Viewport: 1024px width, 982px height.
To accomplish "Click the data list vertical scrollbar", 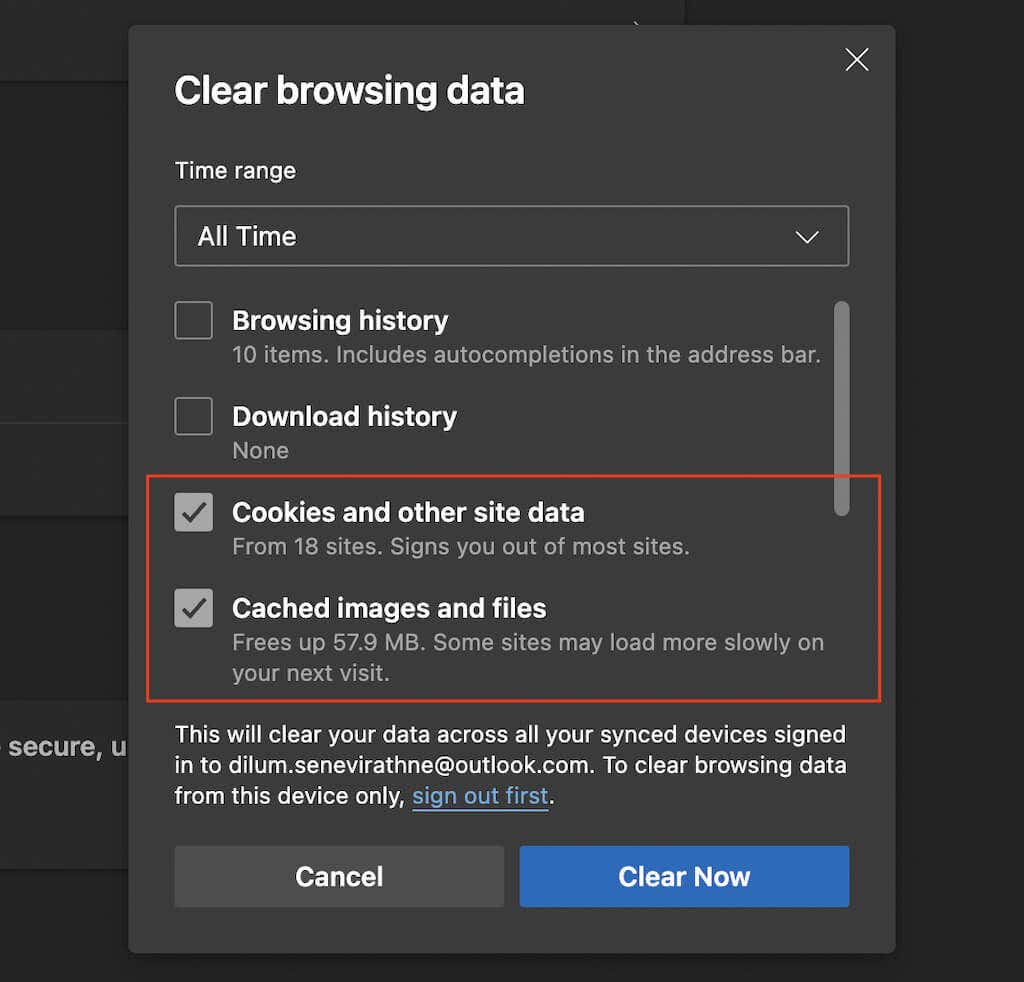I will (841, 408).
